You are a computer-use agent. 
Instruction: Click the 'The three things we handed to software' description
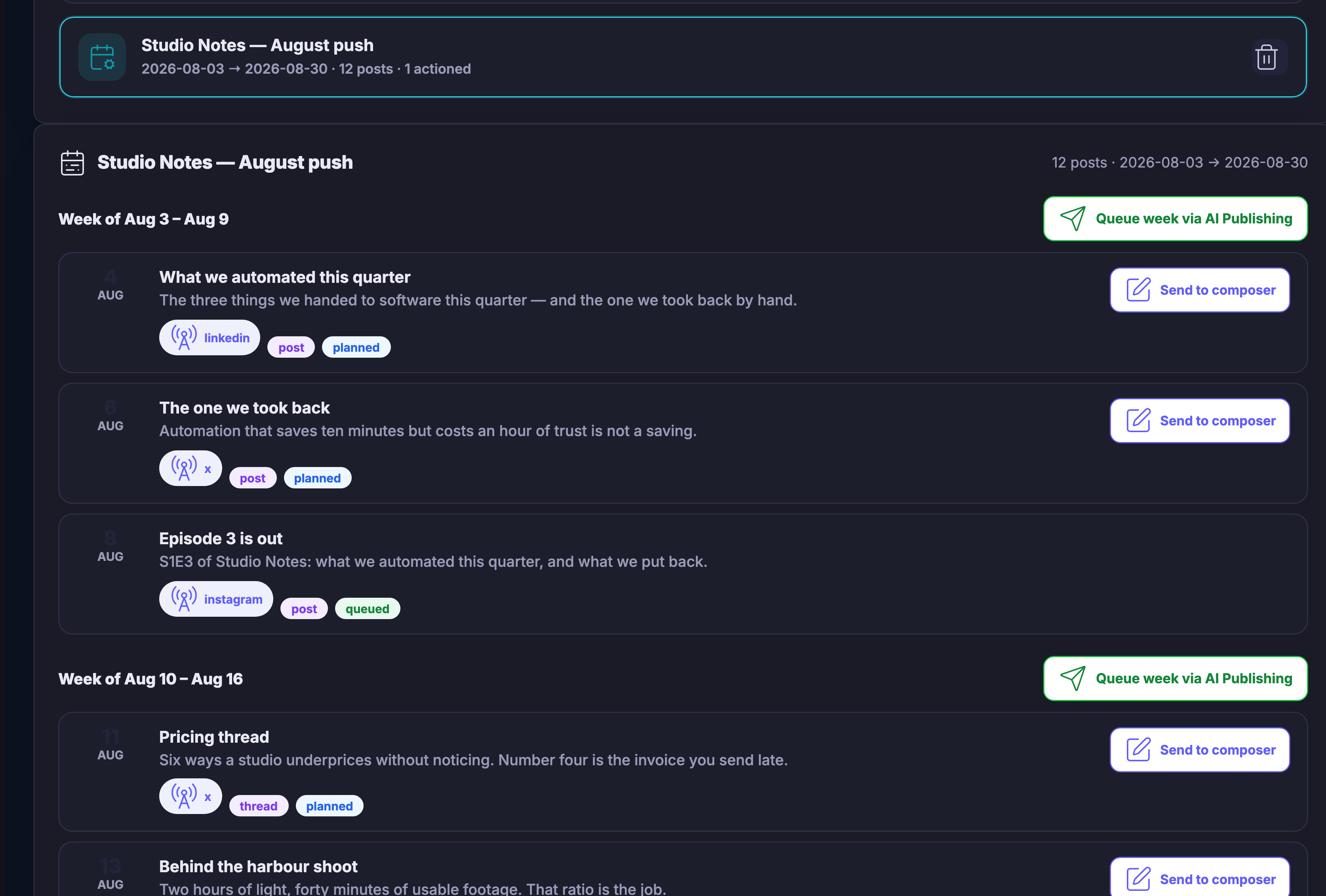click(x=478, y=300)
